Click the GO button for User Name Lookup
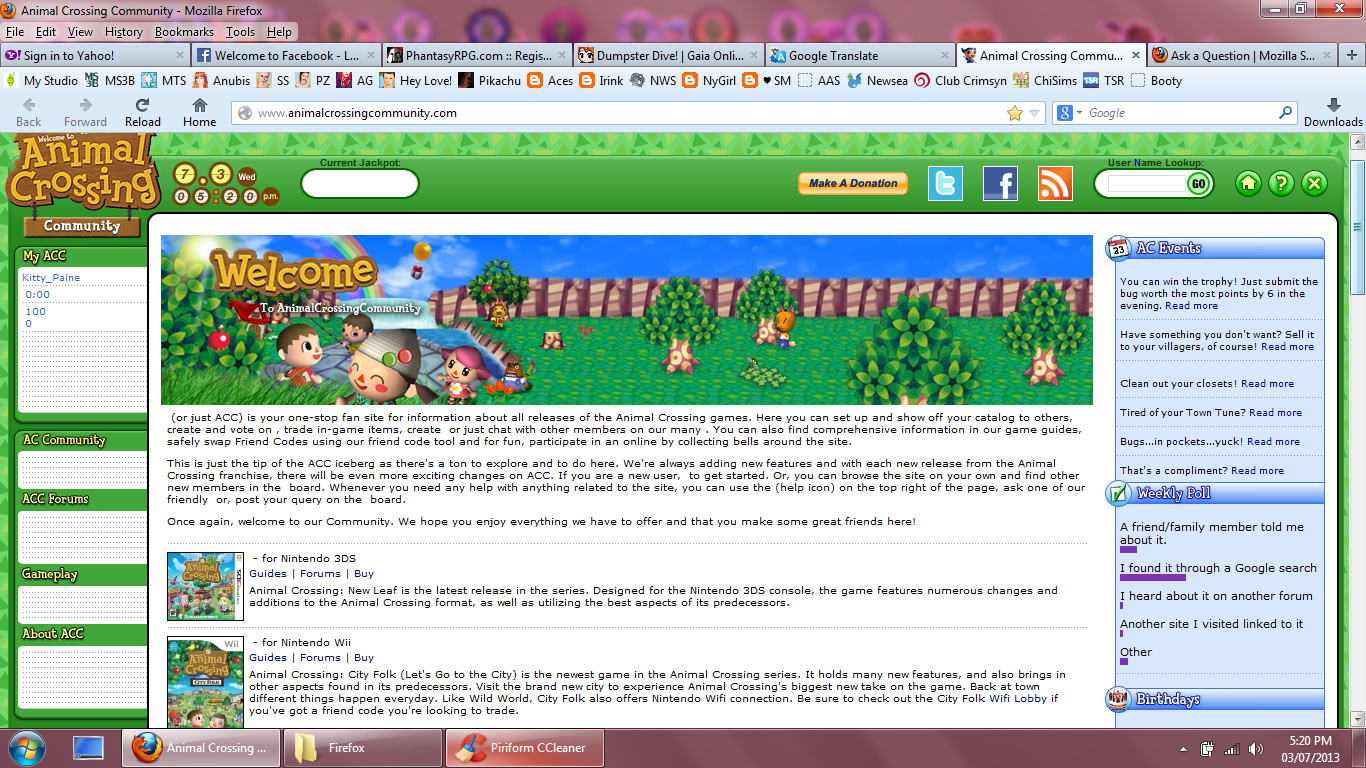This screenshot has width=1366, height=768. click(x=1198, y=184)
